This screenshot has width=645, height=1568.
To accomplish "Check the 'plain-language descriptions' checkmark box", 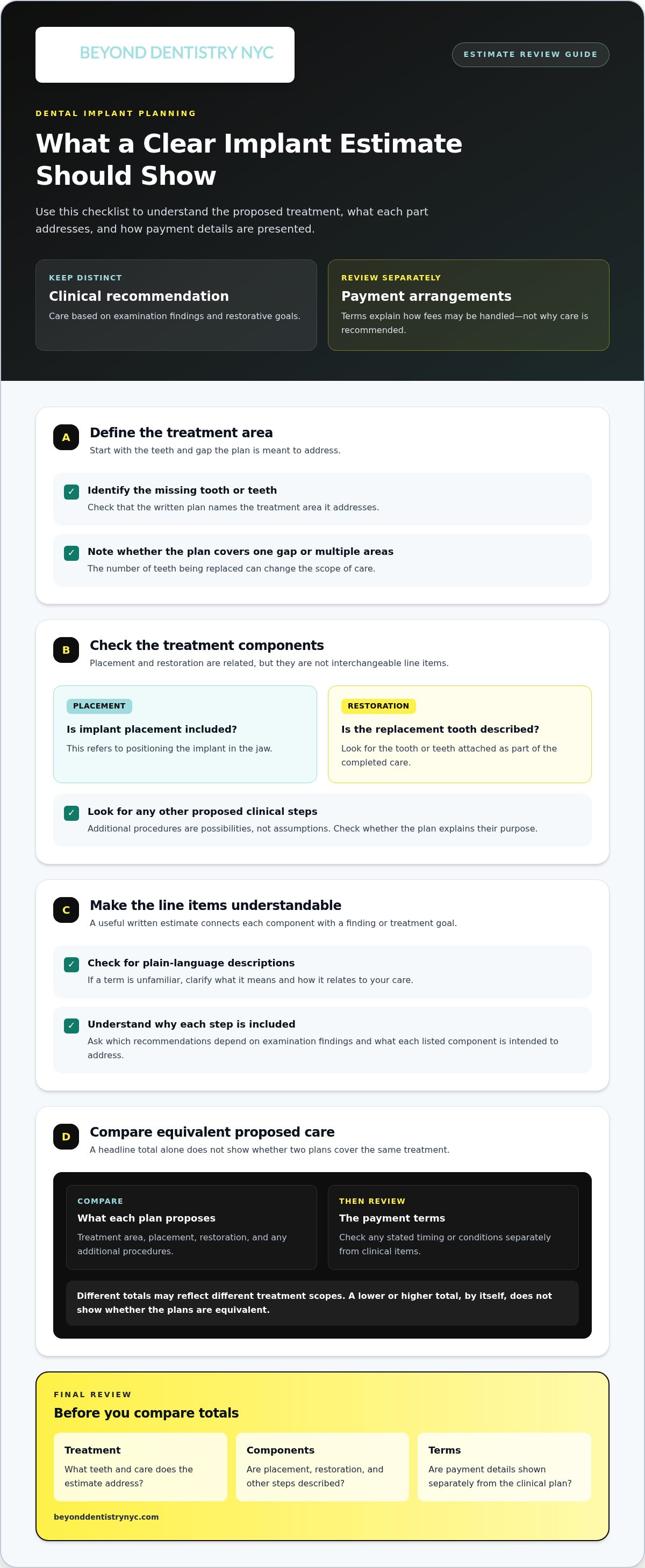I will (71, 964).
